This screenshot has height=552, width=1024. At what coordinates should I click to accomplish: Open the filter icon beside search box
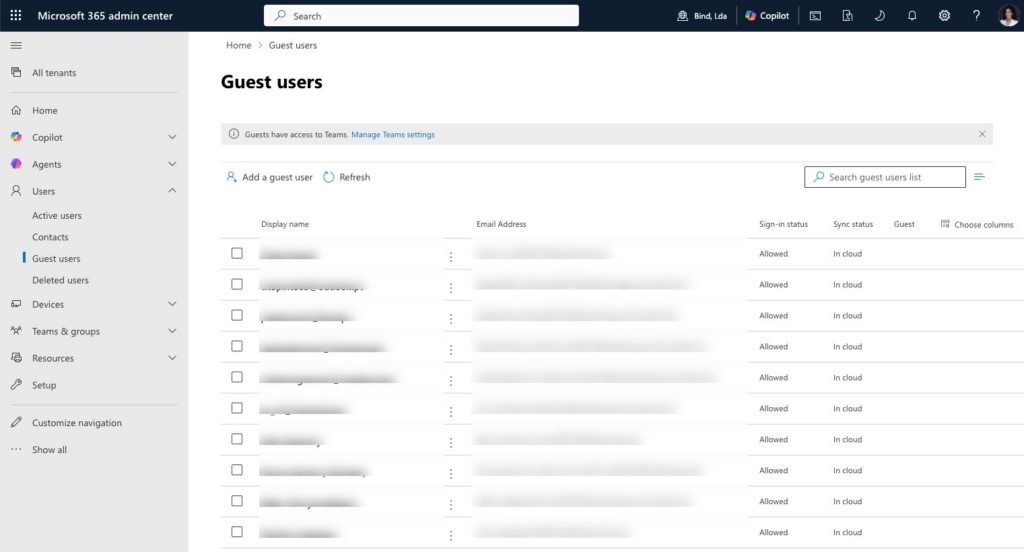[980, 177]
